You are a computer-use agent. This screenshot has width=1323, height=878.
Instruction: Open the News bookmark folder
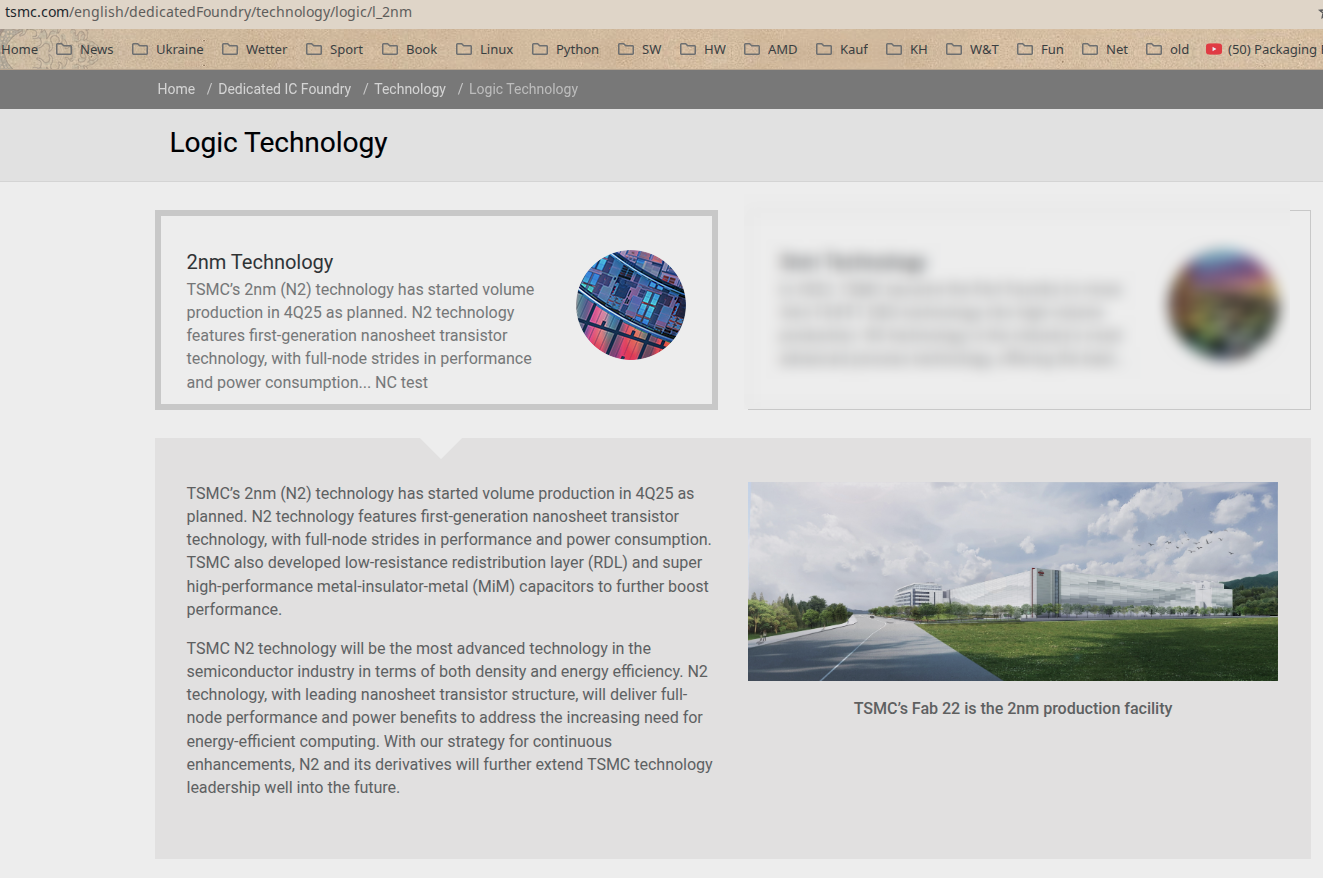[x=85, y=49]
